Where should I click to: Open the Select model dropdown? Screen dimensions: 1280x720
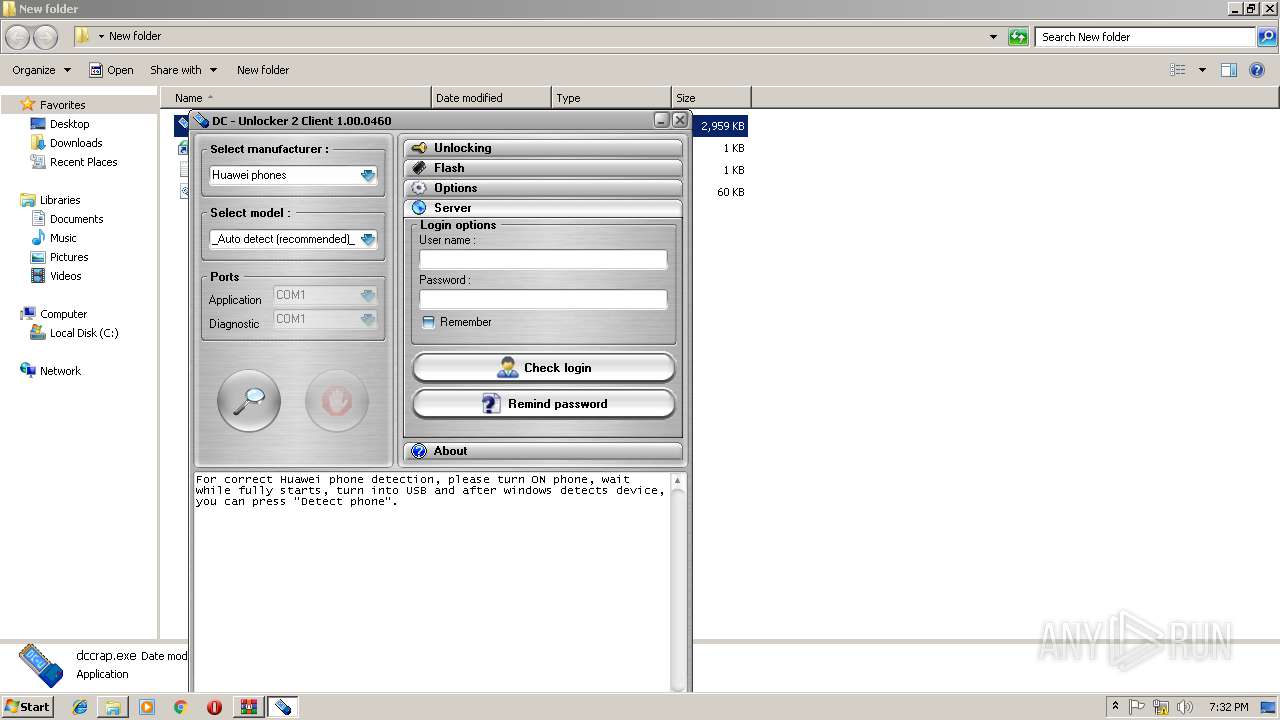point(368,239)
